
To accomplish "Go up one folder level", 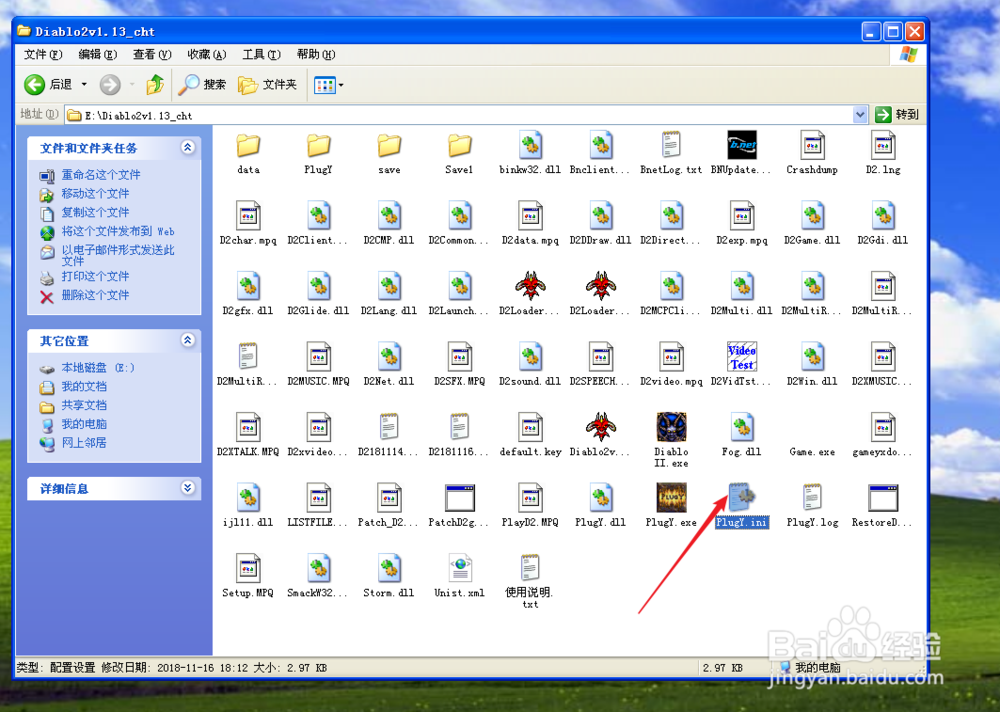I will tap(155, 84).
